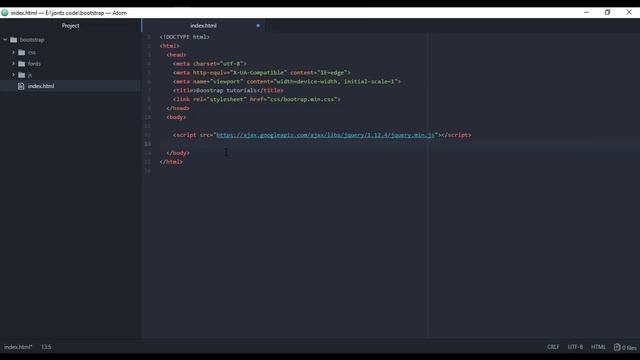Viewport: 640px width, 360px height.
Task: Expand the fonts folder chevron
Action: pos(13,64)
